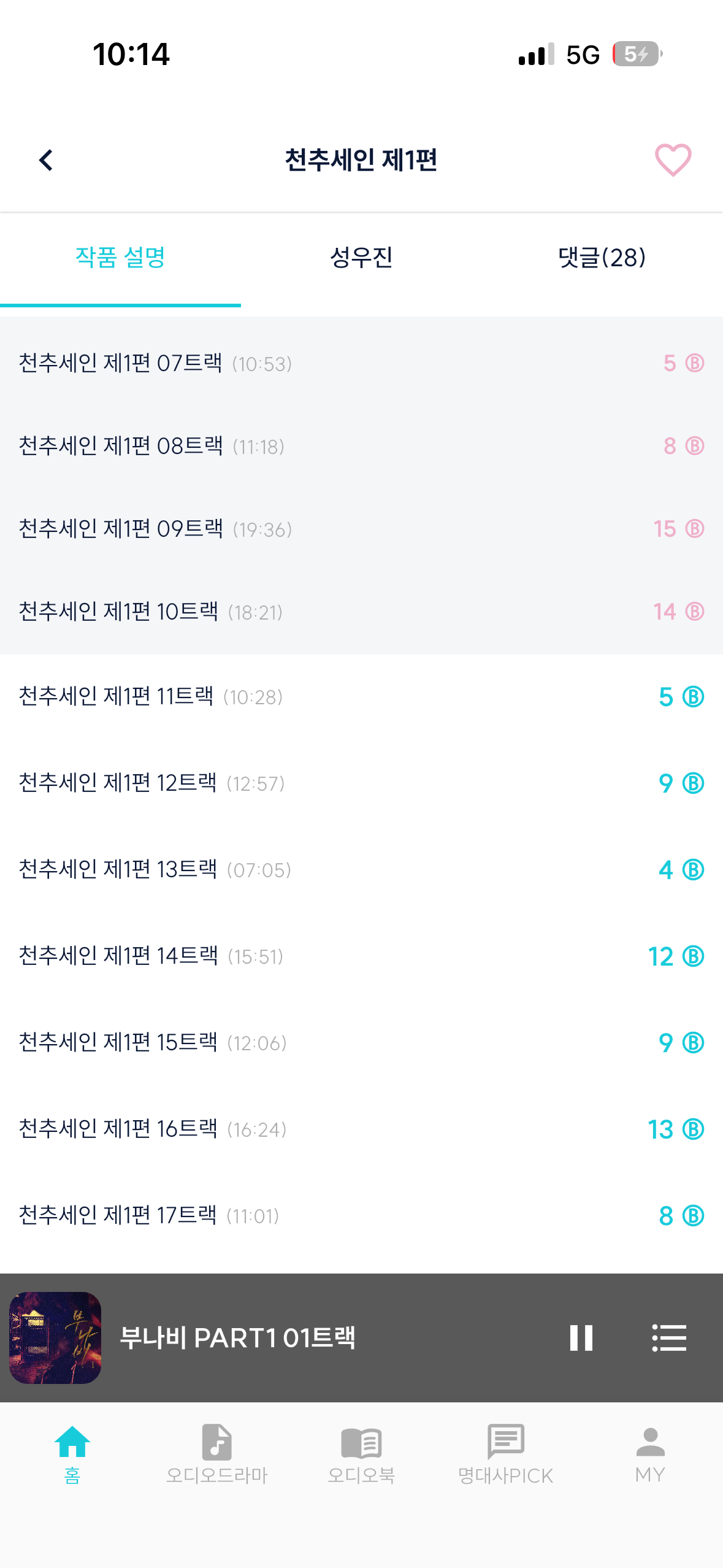Pause the playing 부나비 track

pos(581,1338)
